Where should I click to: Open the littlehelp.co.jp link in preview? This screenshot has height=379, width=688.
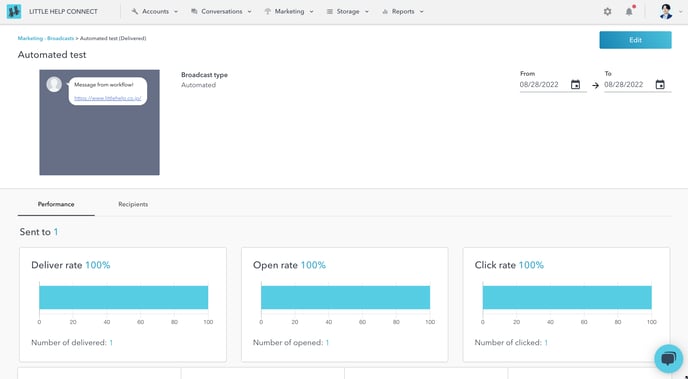107,99
